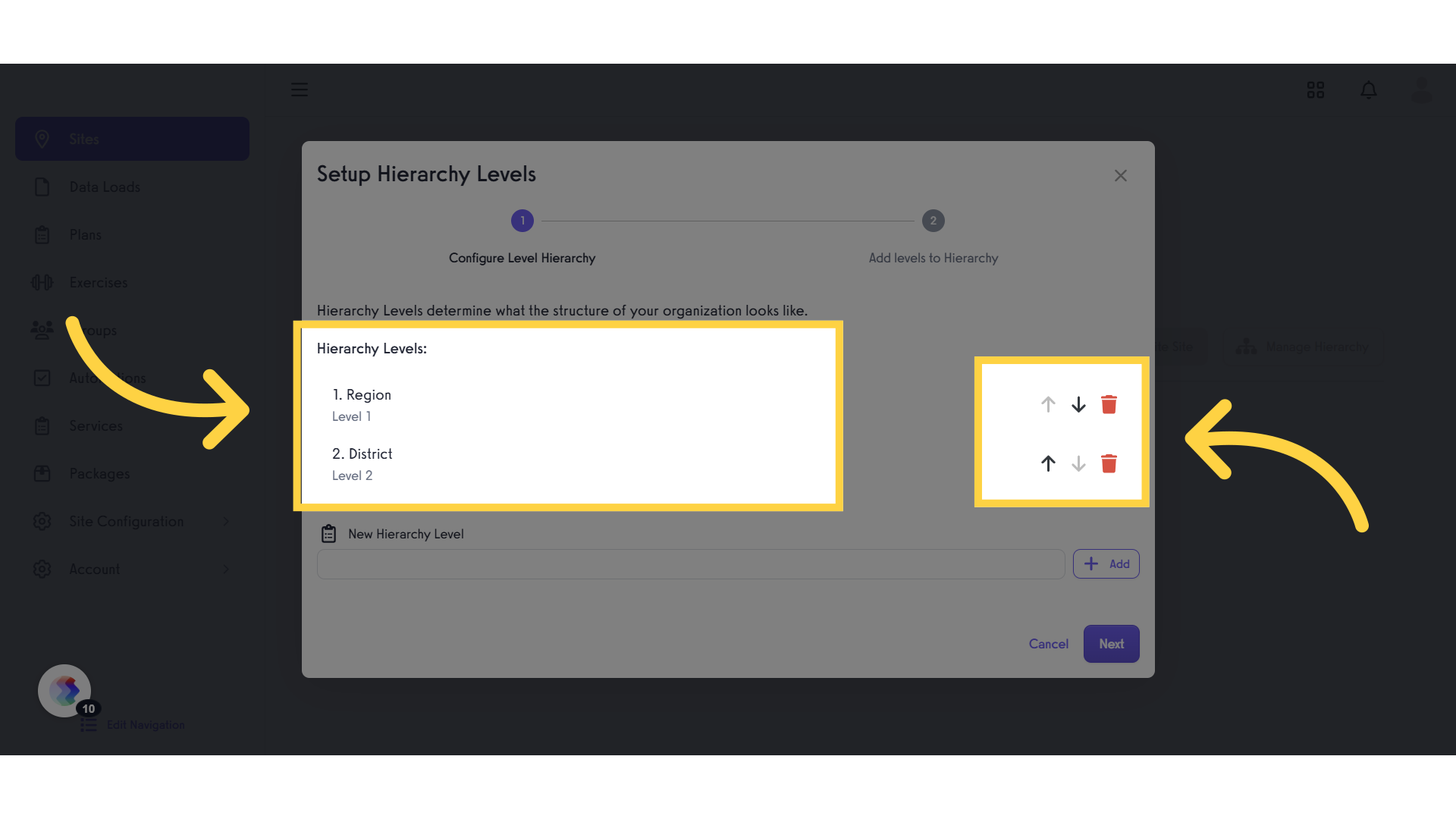The width and height of the screenshot is (1456, 819).
Task: Move the District level up using its arrow
Action: (x=1048, y=463)
